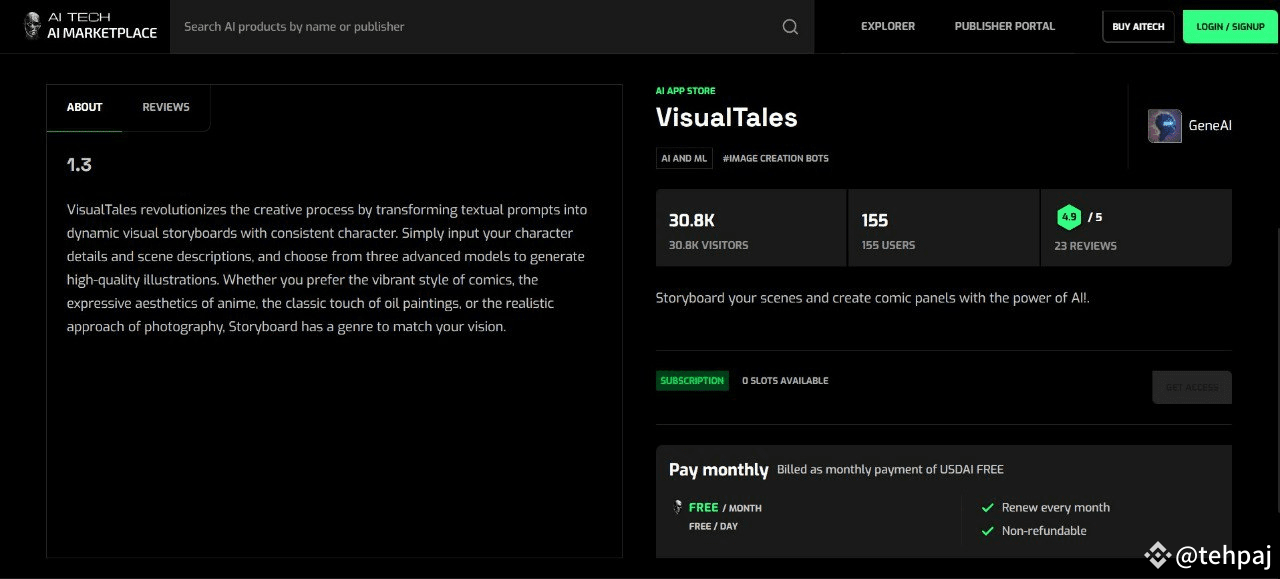The width and height of the screenshot is (1280, 579).
Task: Click the Binance logo icon in watermark
Action: pyautogui.click(x=1157, y=555)
